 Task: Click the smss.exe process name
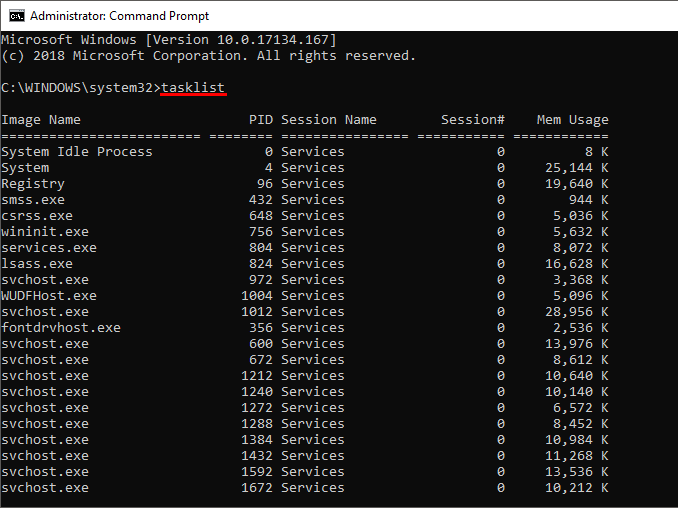[x=33, y=200]
